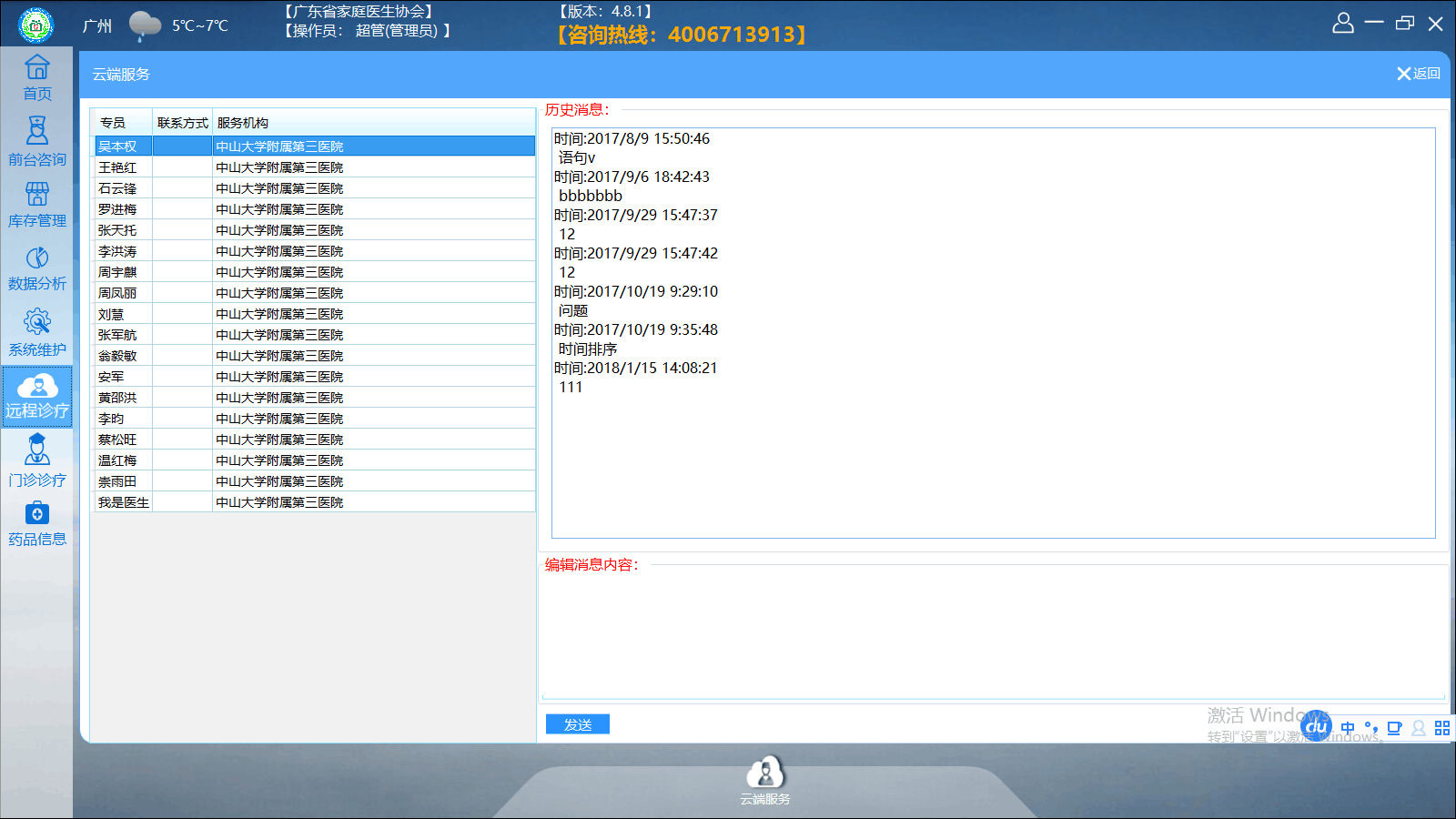Open 库存管理 inventory module

[x=37, y=205]
